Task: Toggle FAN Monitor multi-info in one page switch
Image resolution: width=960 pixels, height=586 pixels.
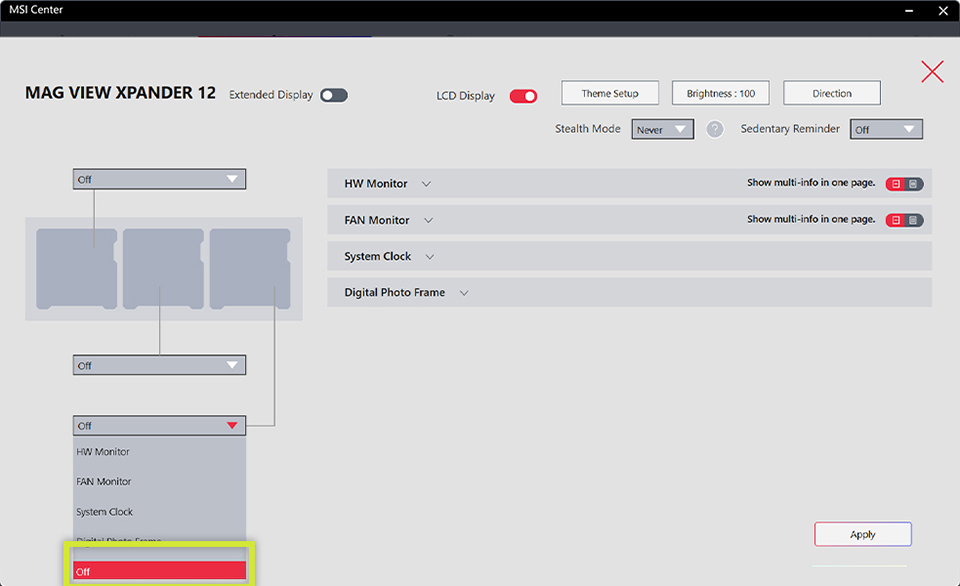Action: pos(904,220)
